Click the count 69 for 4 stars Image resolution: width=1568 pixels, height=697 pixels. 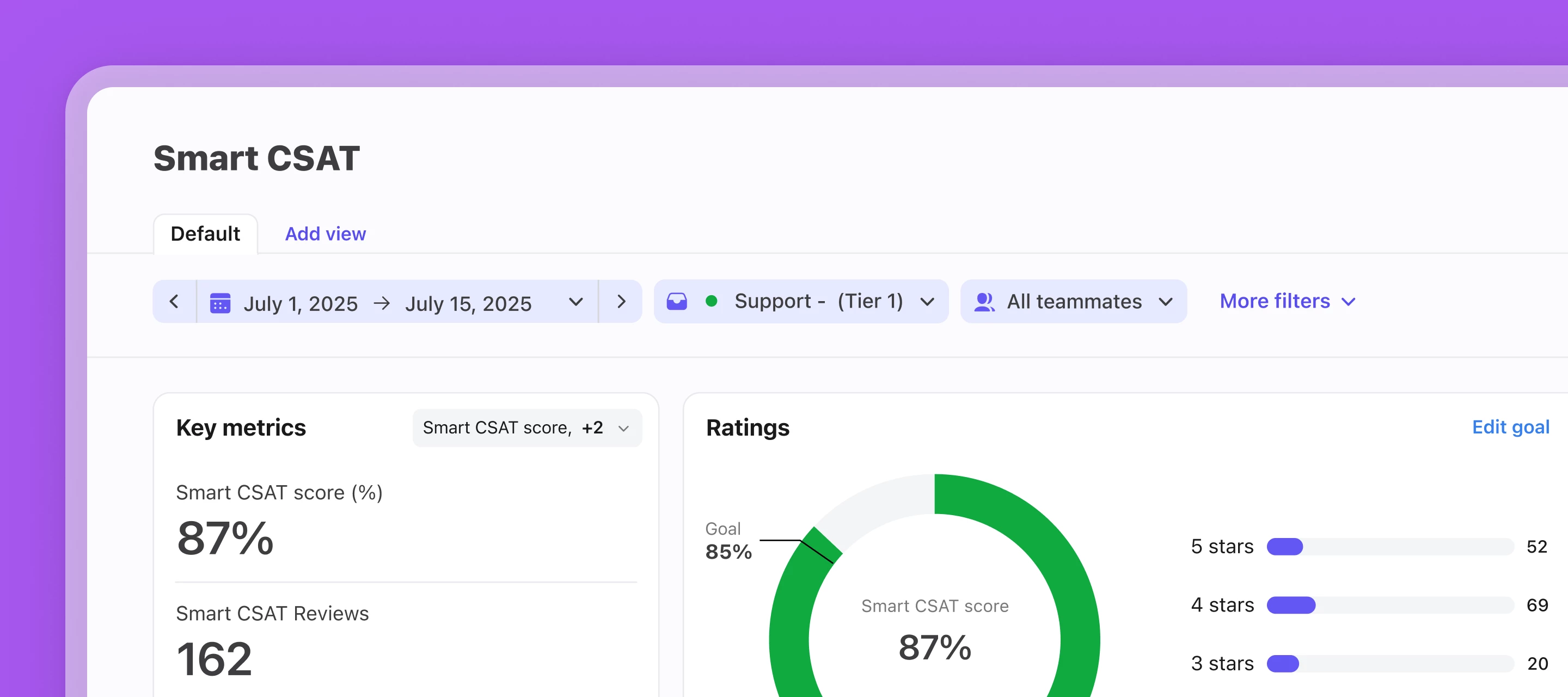click(x=1536, y=605)
